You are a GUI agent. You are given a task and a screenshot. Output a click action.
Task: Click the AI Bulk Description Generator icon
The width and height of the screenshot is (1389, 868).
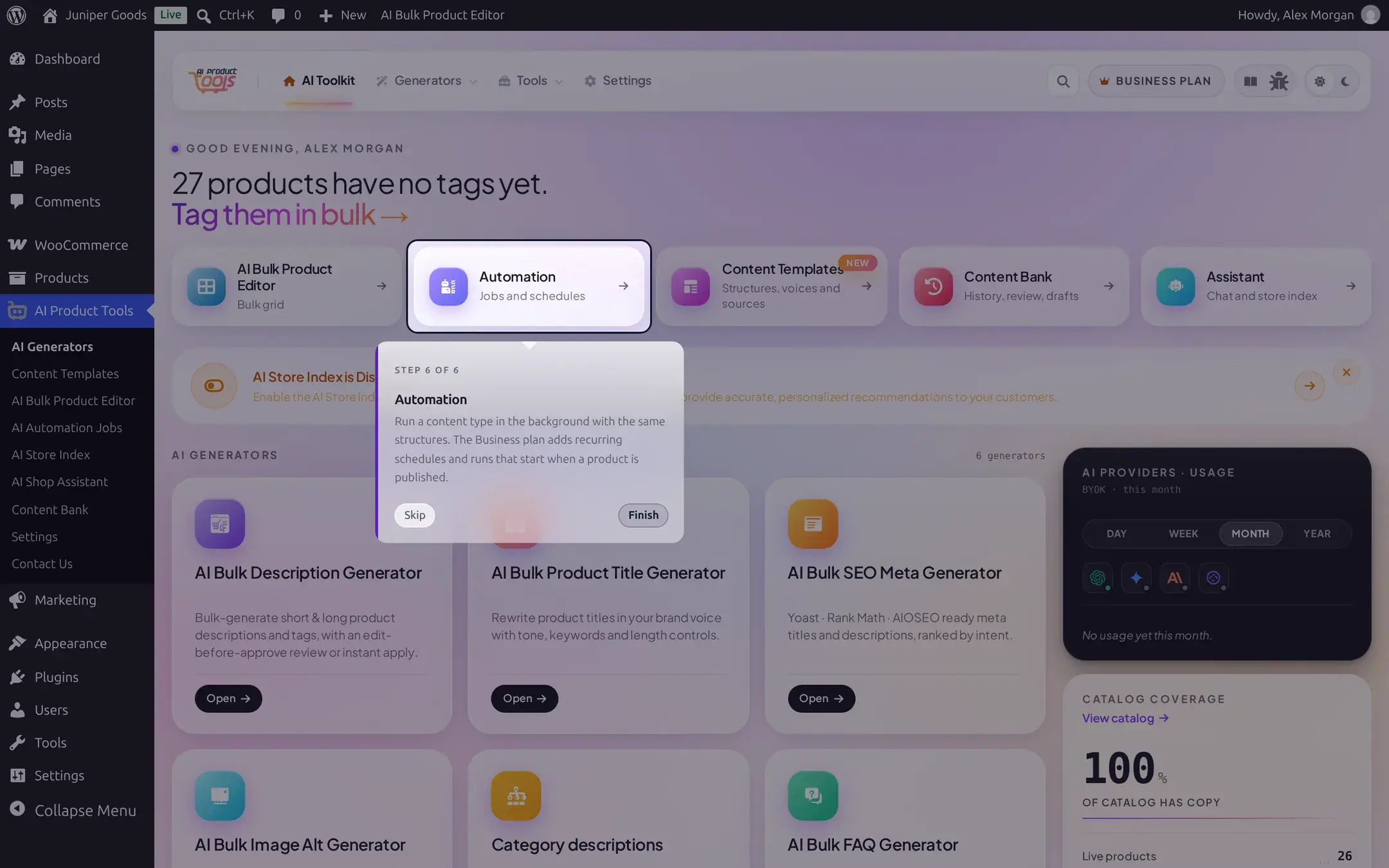(x=220, y=524)
